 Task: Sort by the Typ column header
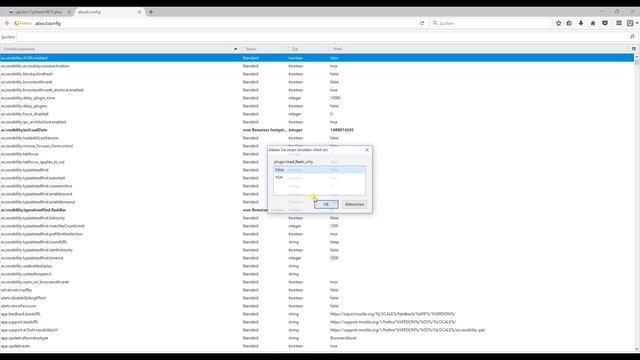point(309,49)
